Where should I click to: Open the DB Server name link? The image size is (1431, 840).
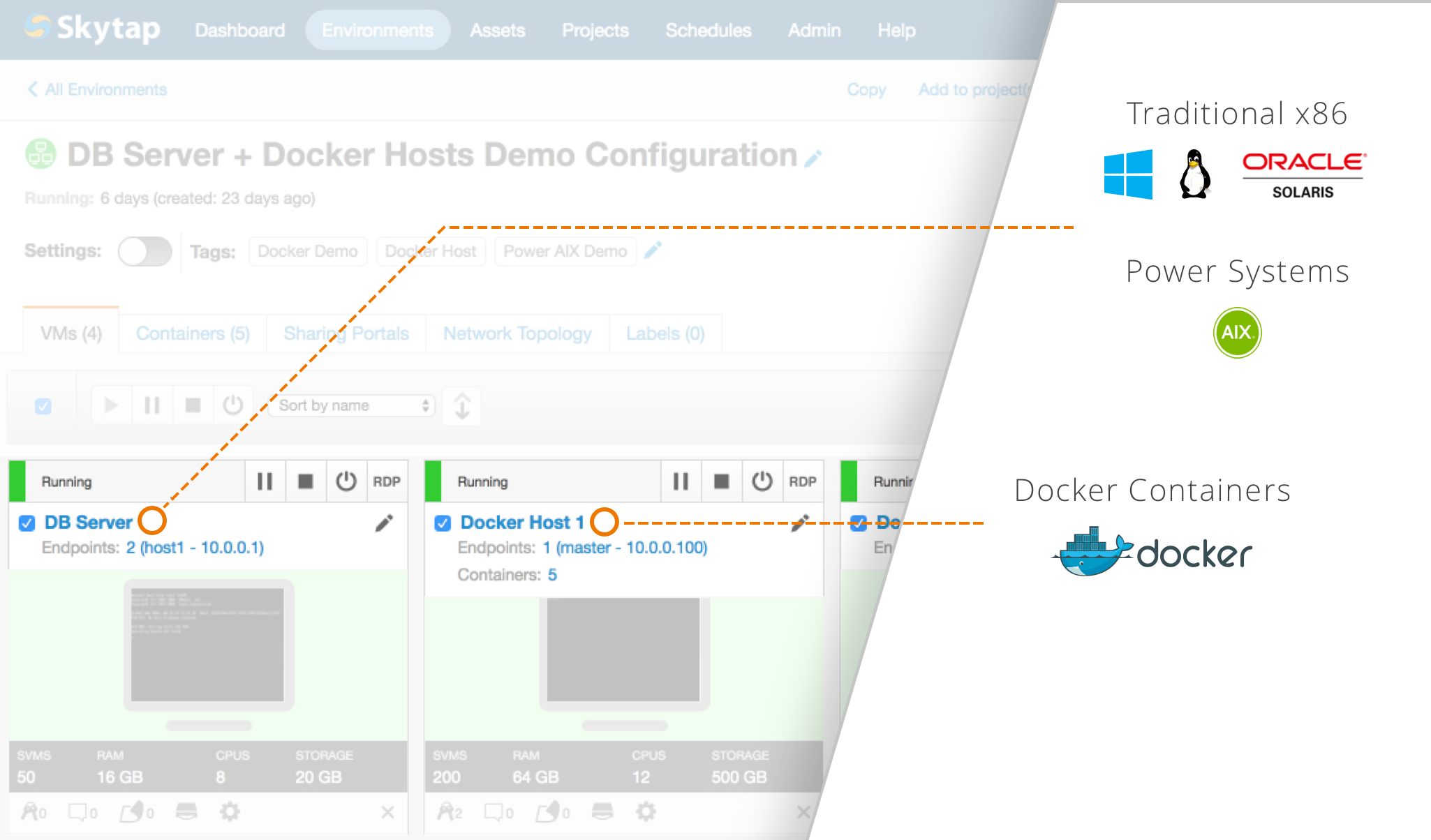coord(89,523)
